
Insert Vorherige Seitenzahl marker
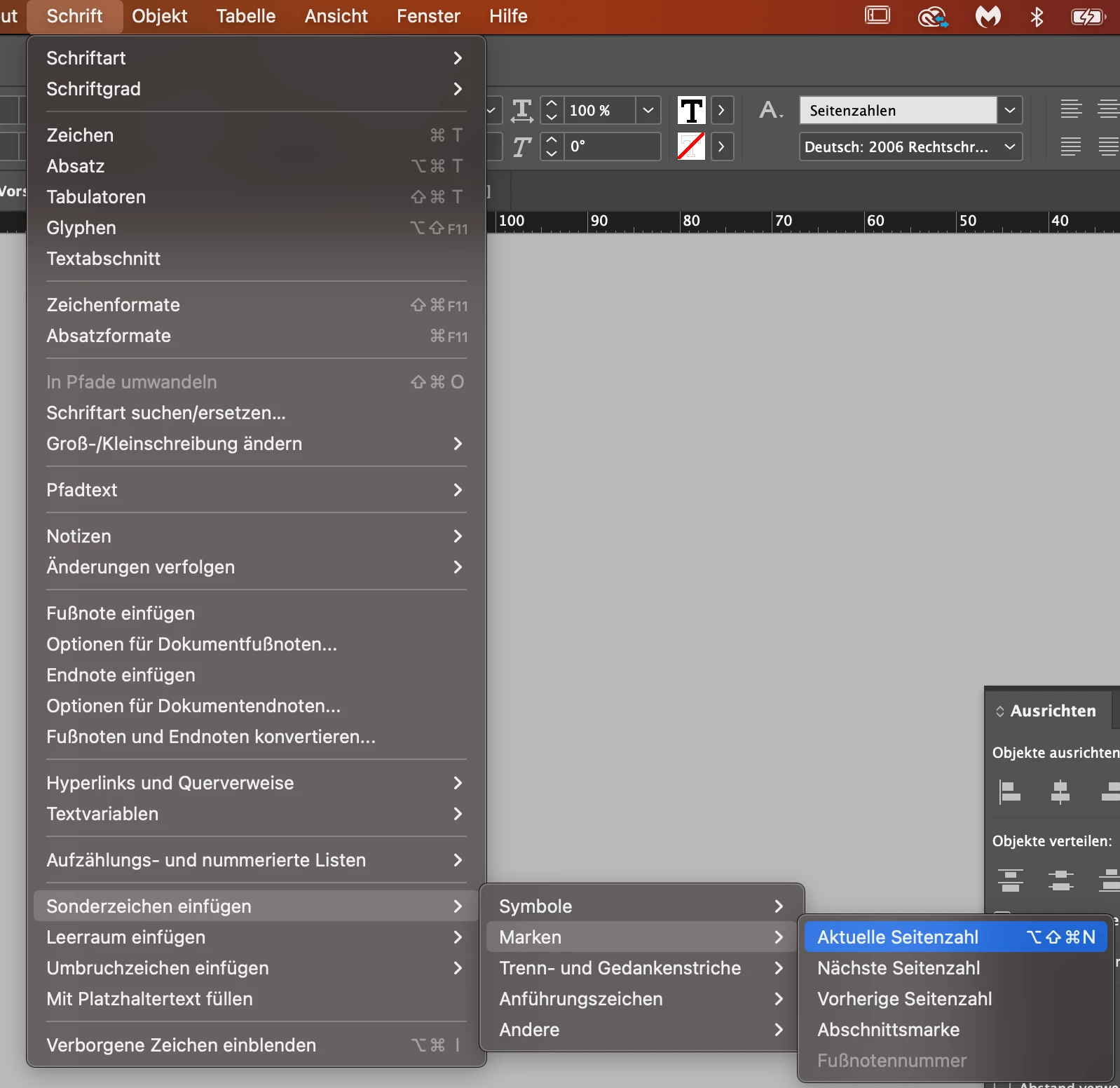tap(956, 999)
